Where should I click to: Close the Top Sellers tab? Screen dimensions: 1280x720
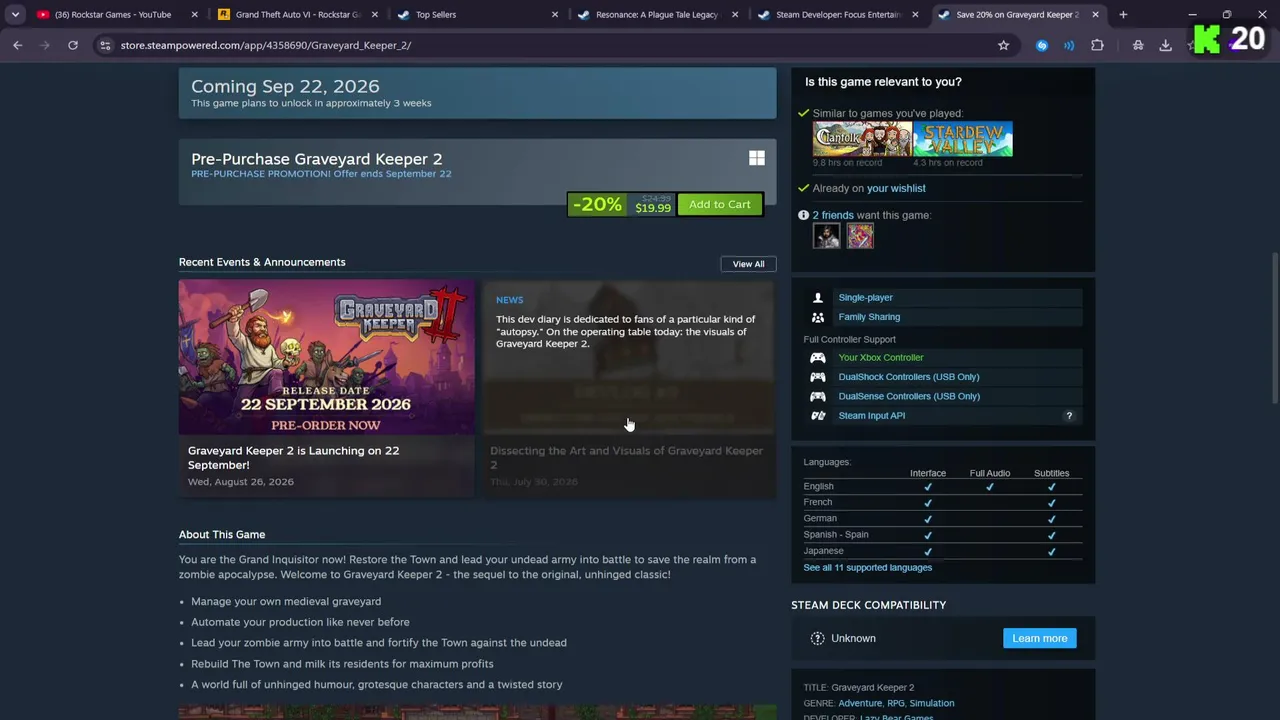[x=555, y=15]
